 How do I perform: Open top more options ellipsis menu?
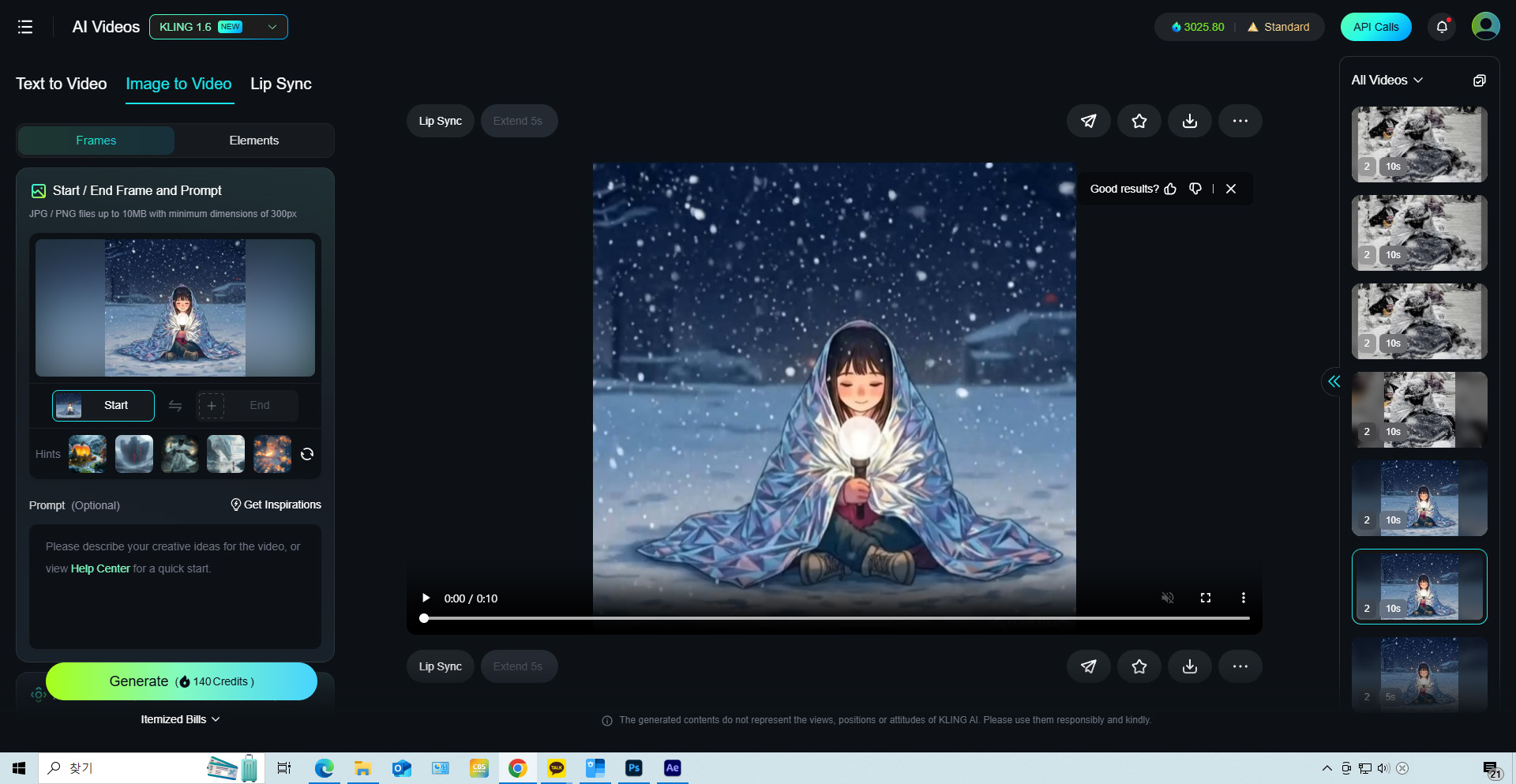tap(1240, 121)
